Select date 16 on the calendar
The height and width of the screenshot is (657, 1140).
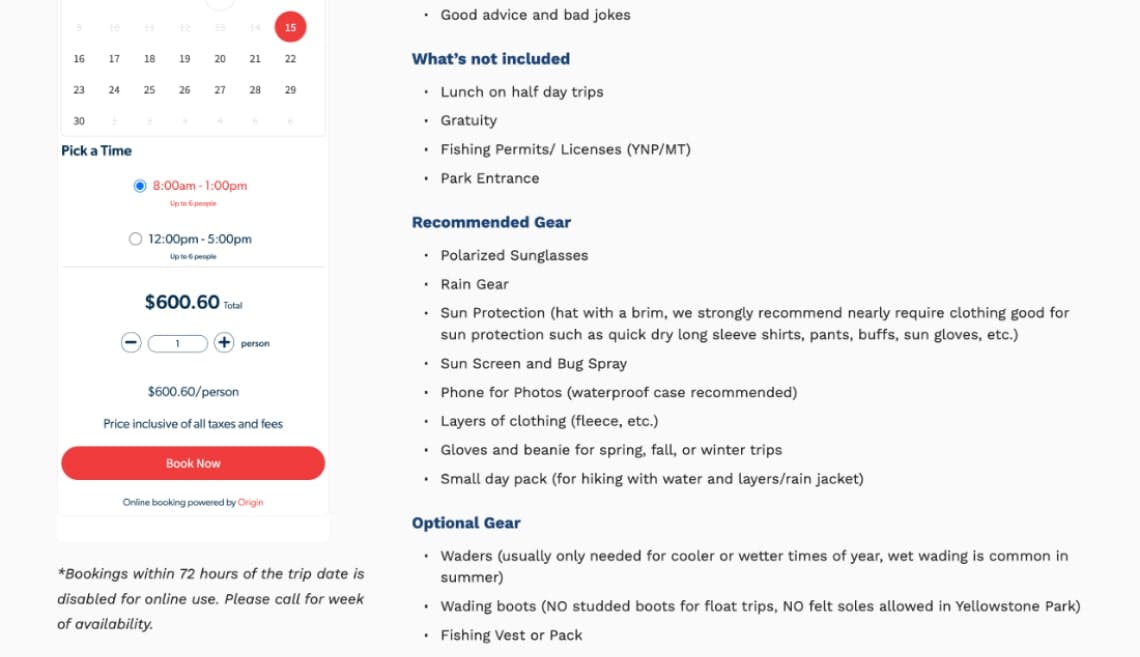click(x=79, y=58)
